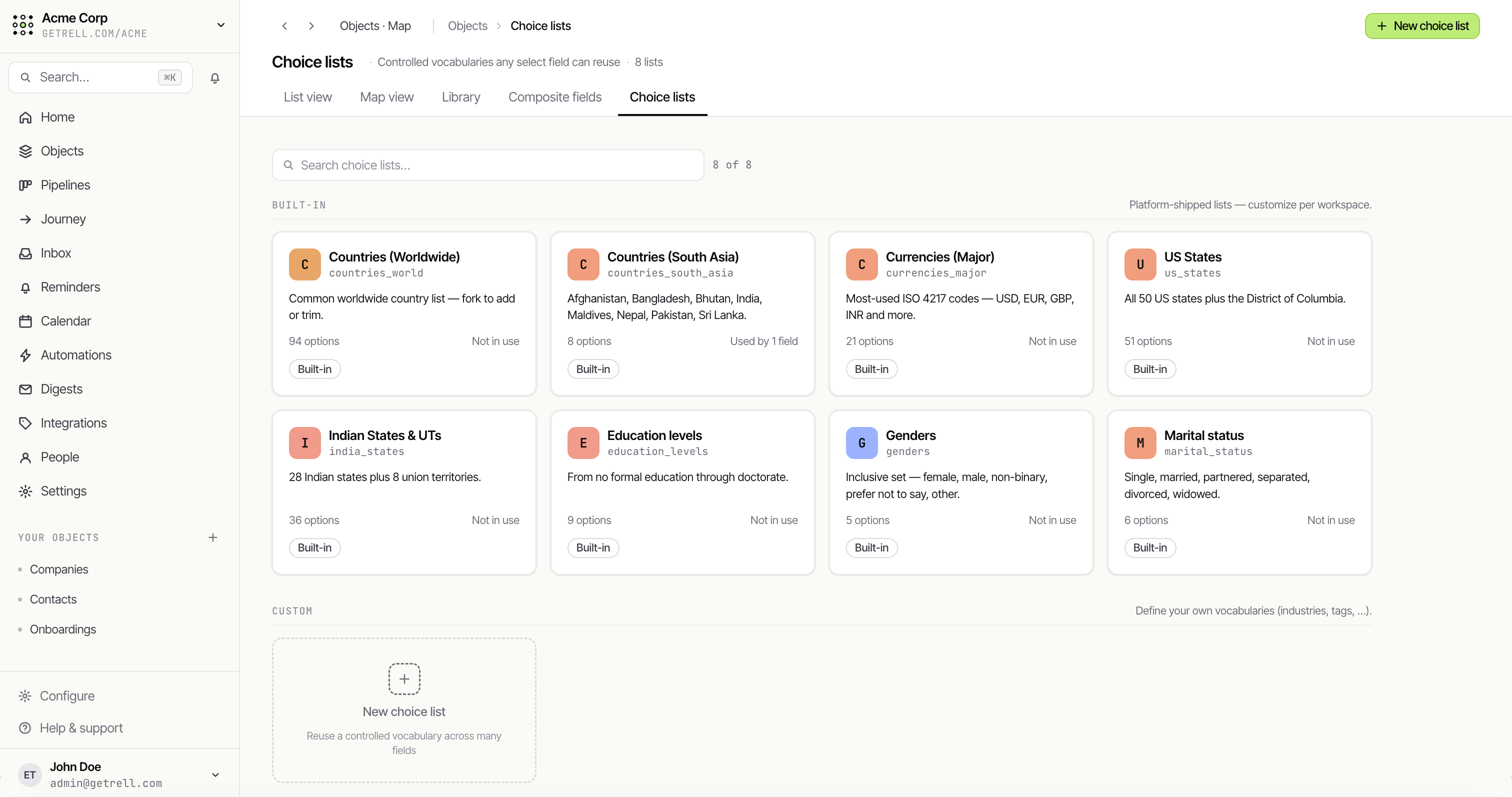Image resolution: width=1512 pixels, height=797 pixels.
Task: Click the '21 options' text
Action: [869, 341]
